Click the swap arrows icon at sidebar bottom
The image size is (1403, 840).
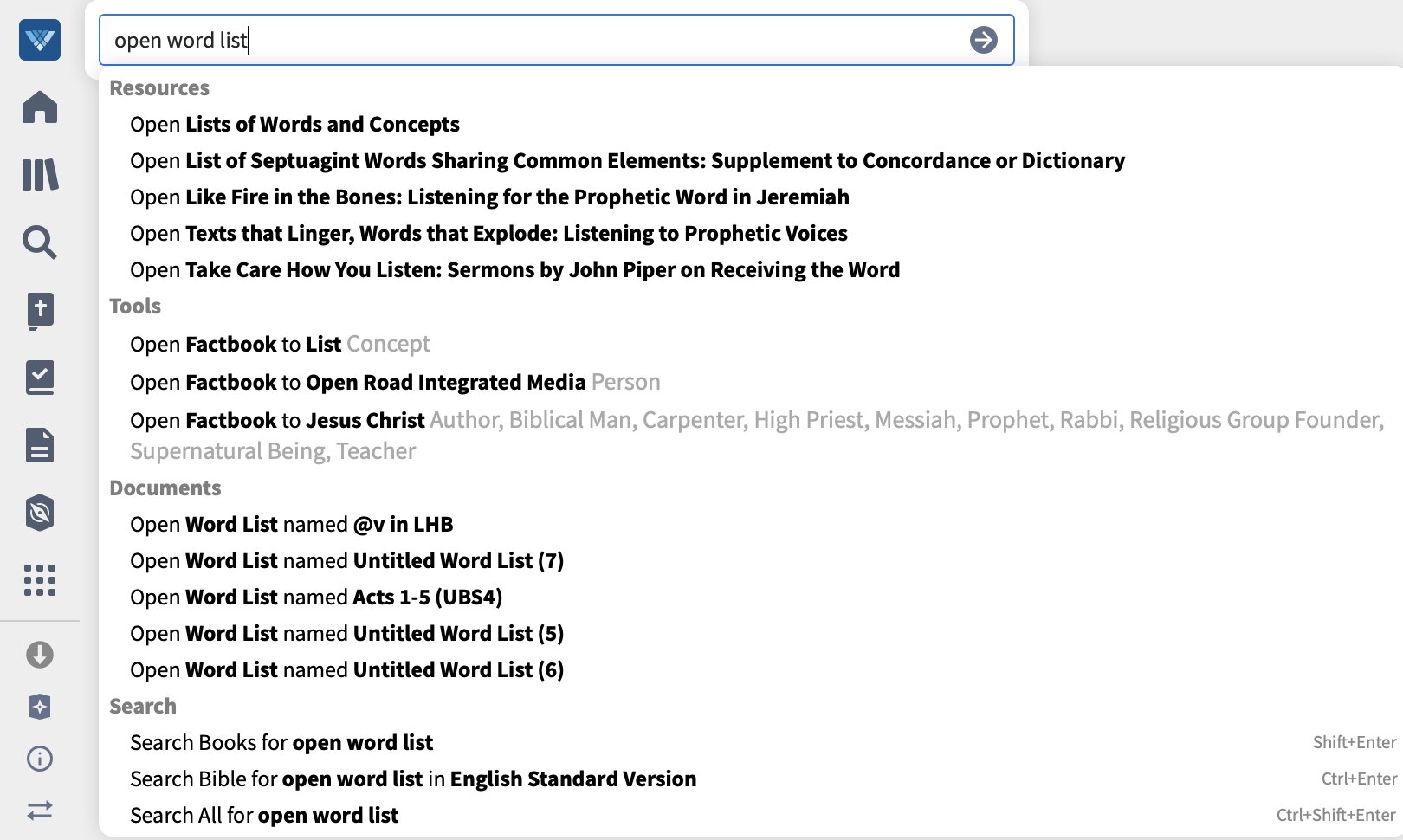[40, 811]
